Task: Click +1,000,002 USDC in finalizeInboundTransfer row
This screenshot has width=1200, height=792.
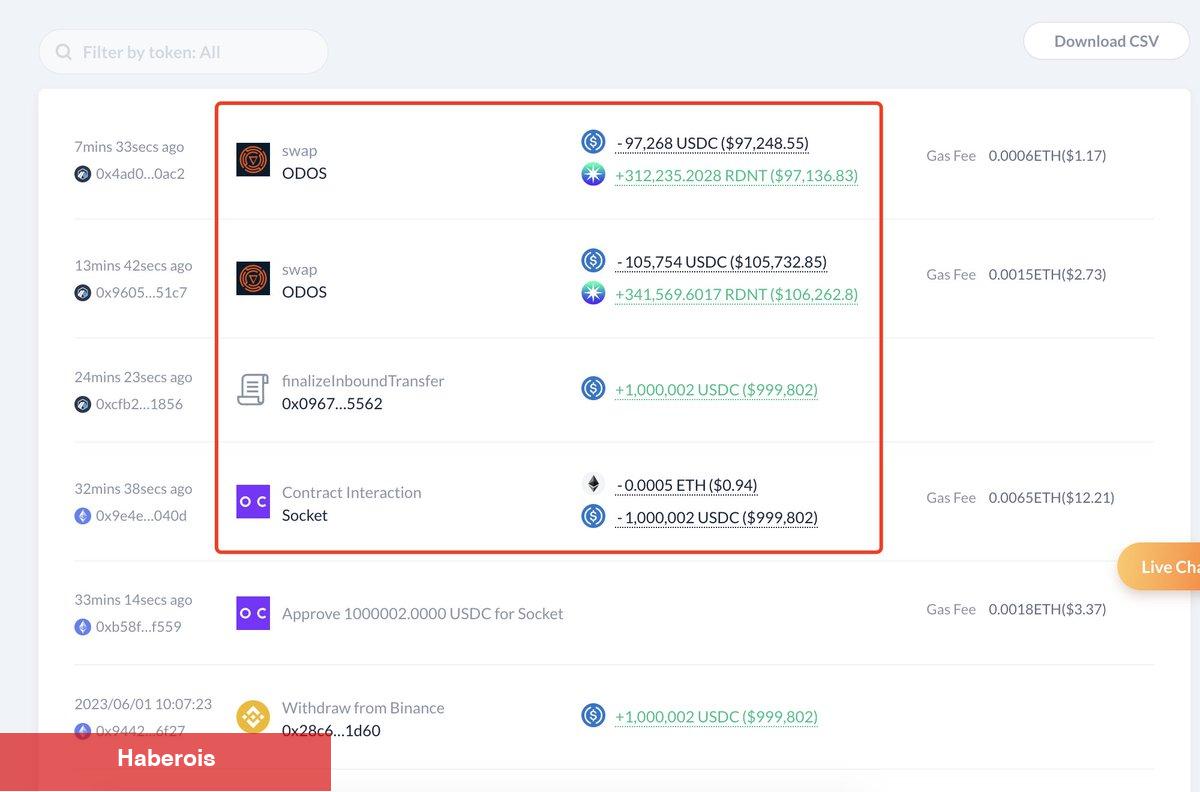Action: pos(716,389)
